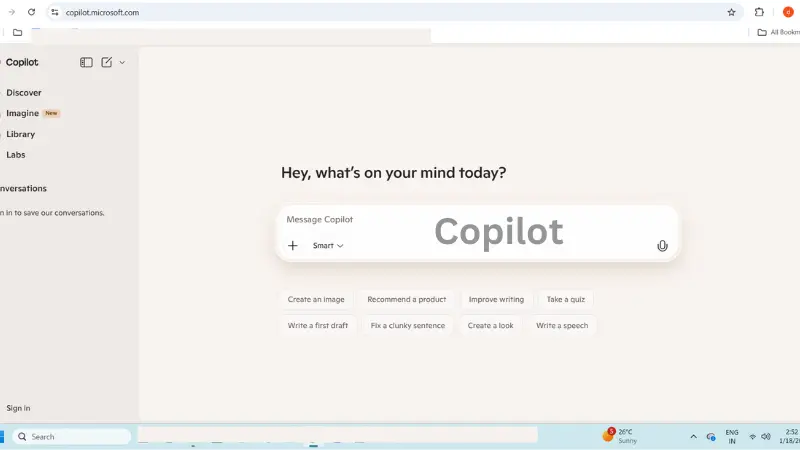The image size is (800, 450).
Task: Open the All Bookmarks folder
Action: [x=778, y=32]
